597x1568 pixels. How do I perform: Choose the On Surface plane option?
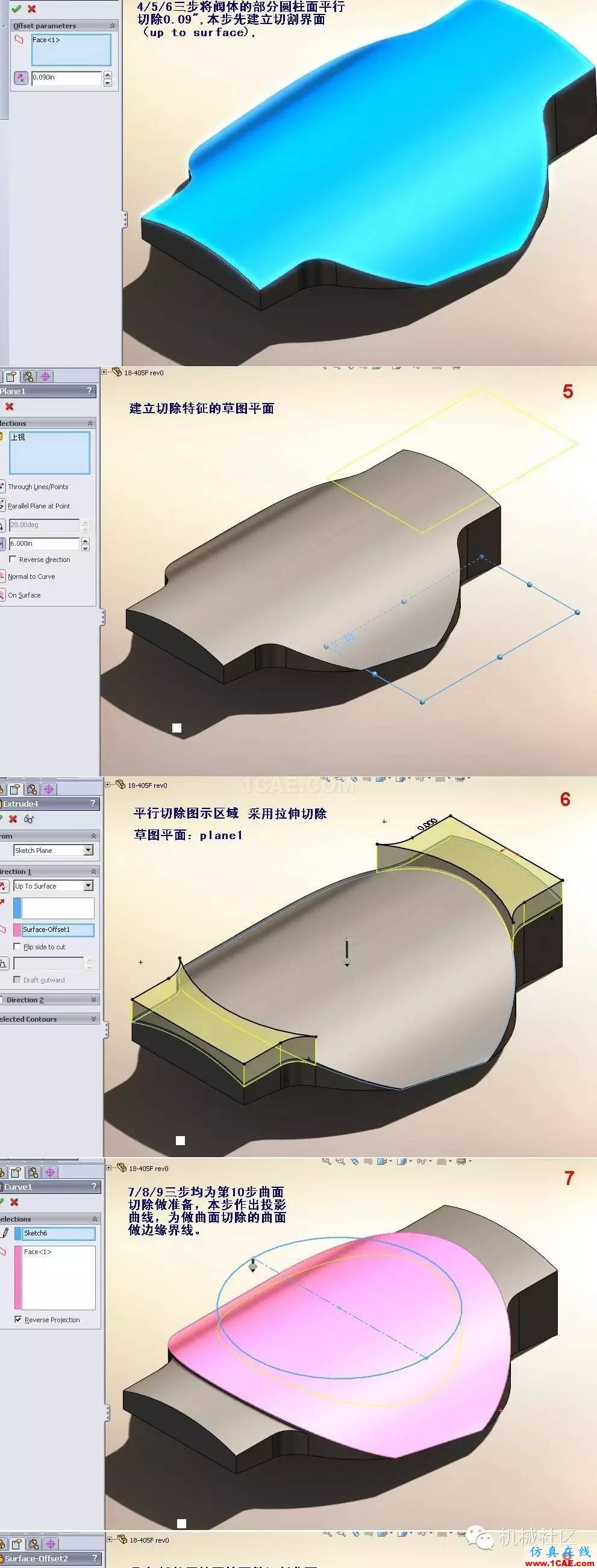(24, 595)
